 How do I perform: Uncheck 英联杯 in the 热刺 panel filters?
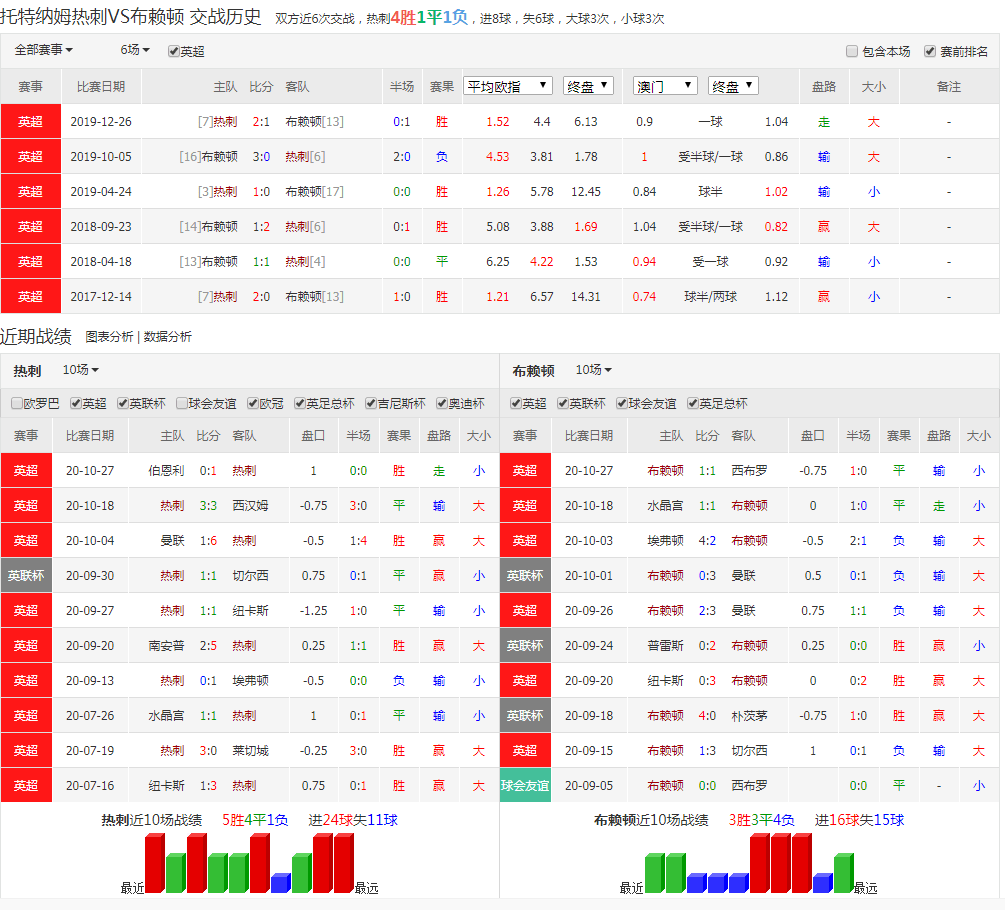[123, 403]
